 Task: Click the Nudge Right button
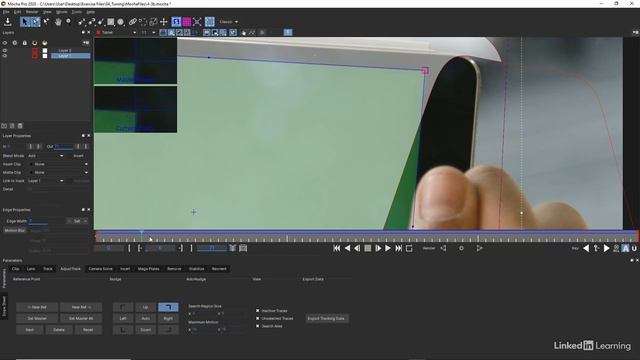point(168,318)
